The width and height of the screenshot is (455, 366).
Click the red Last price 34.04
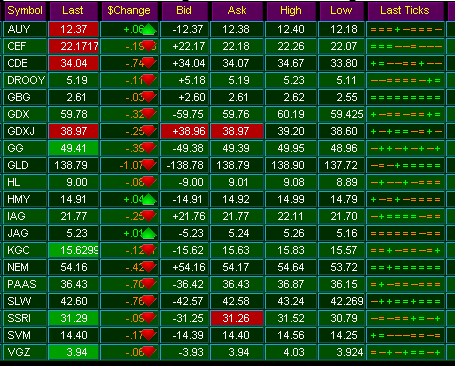pyautogui.click(x=74, y=63)
